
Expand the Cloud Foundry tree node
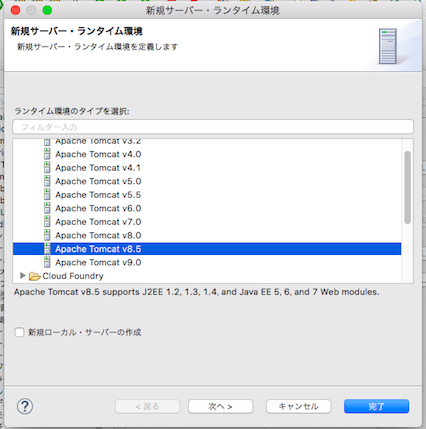click(x=23, y=276)
